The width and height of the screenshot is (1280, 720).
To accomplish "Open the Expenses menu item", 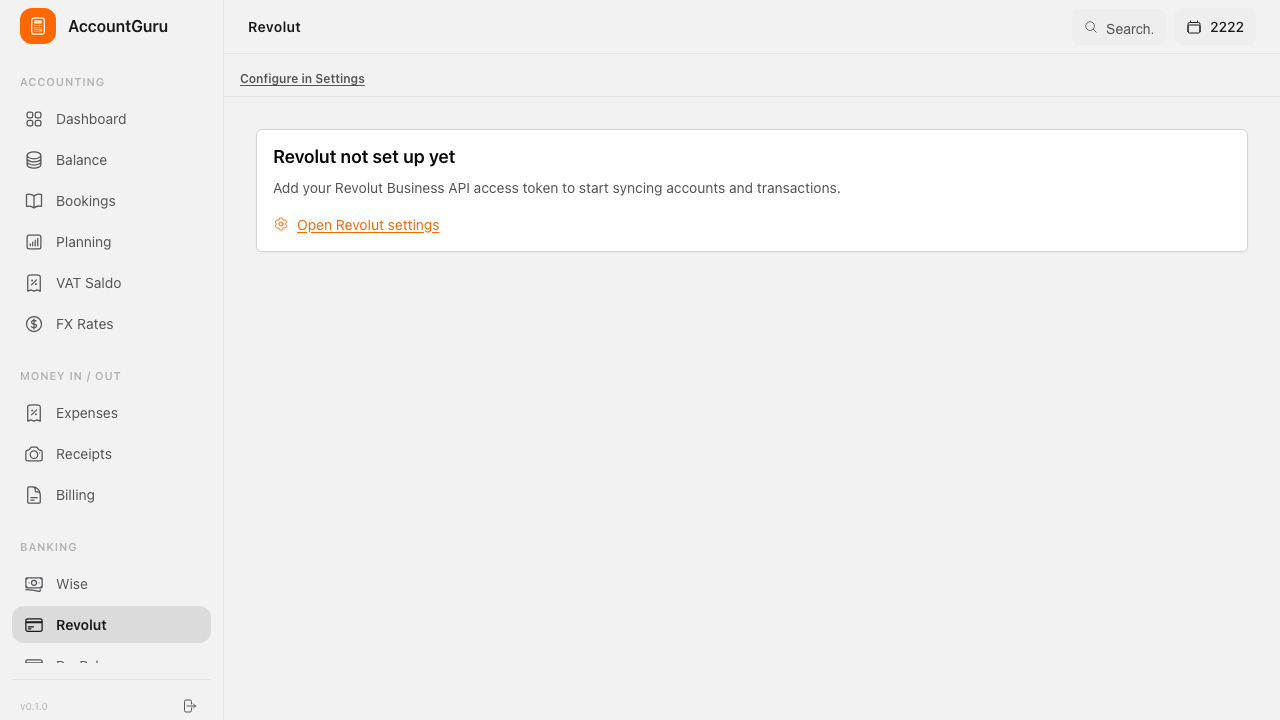I will pyautogui.click(x=111, y=413).
